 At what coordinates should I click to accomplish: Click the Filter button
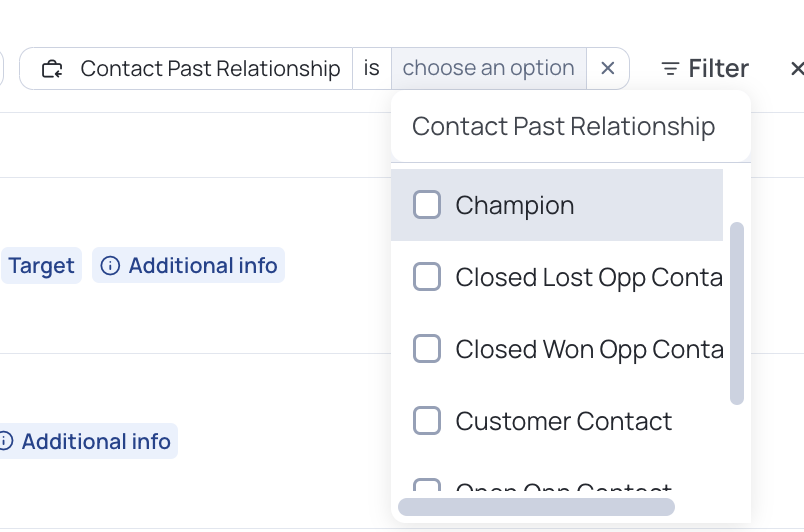(705, 69)
